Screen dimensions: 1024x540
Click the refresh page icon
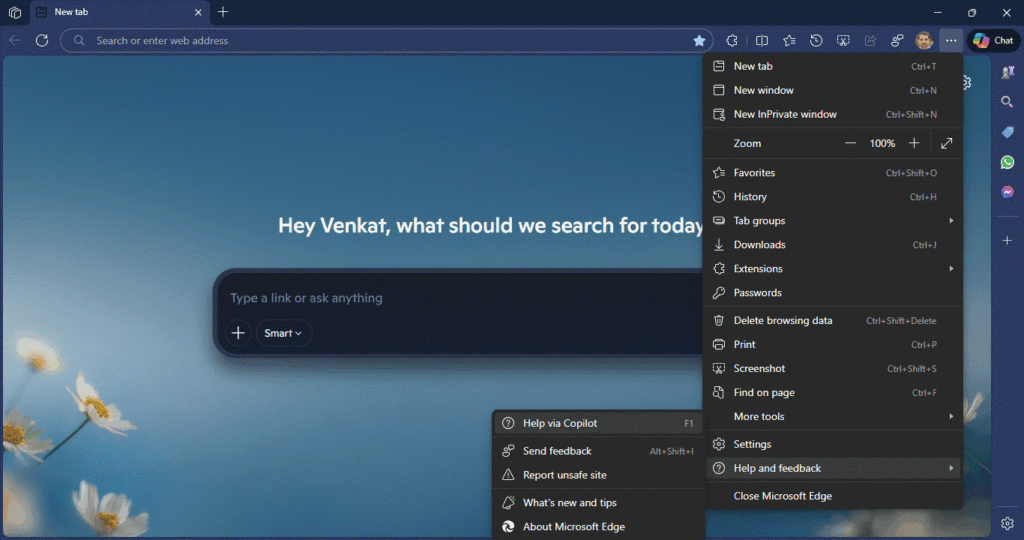point(42,40)
